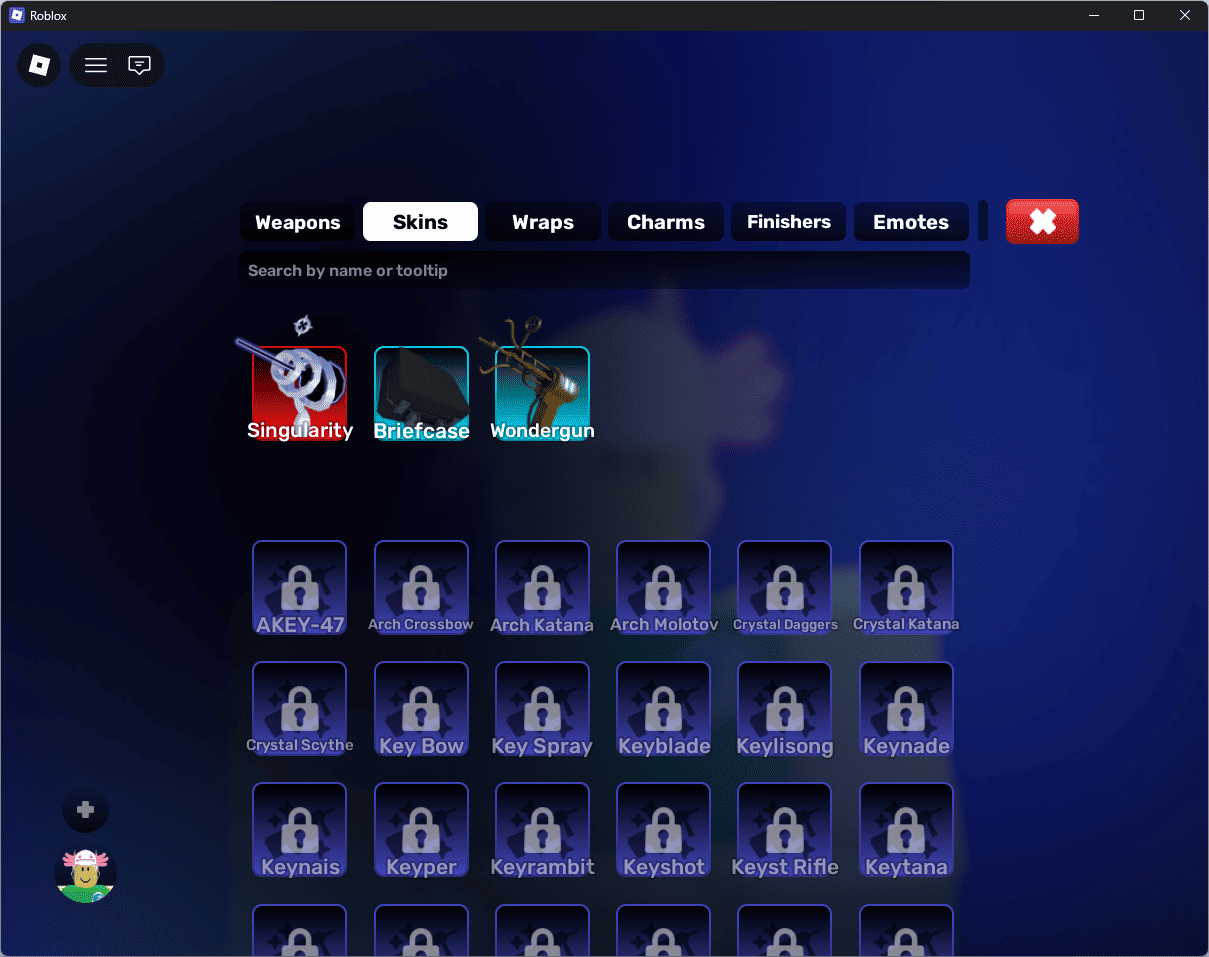Select the Skins tab
Image resolution: width=1209 pixels, height=957 pixels.
tap(420, 222)
